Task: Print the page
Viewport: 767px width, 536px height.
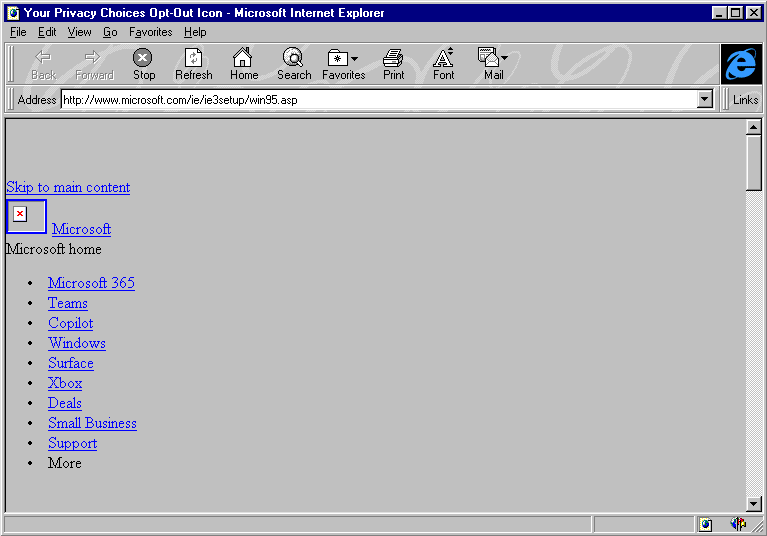Action: tap(393, 65)
